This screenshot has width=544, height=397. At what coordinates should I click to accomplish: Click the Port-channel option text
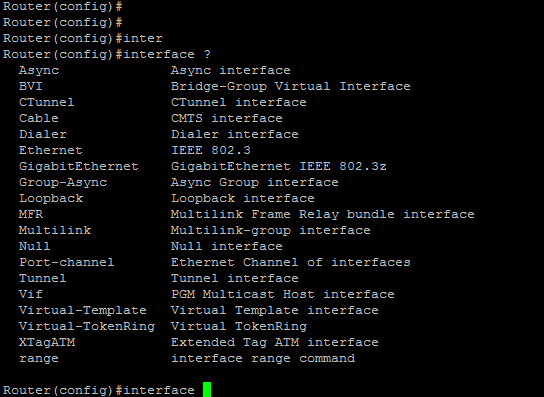(x=67, y=262)
